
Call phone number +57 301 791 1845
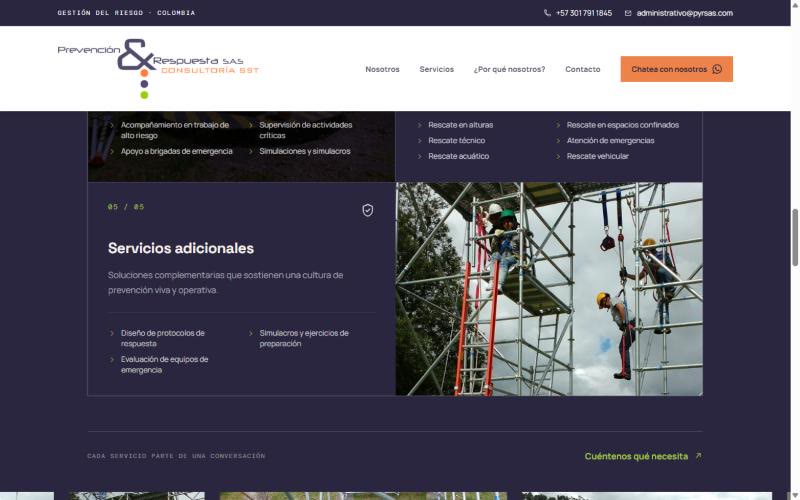click(x=584, y=13)
